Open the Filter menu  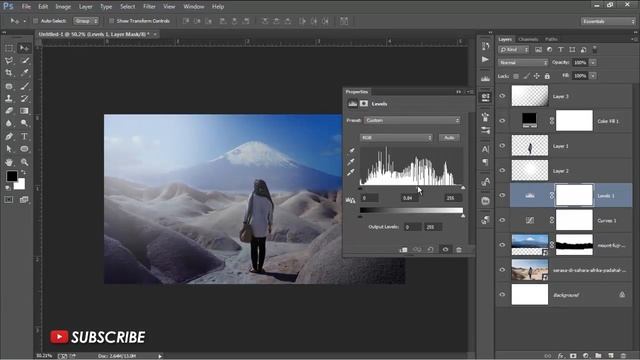click(149, 7)
